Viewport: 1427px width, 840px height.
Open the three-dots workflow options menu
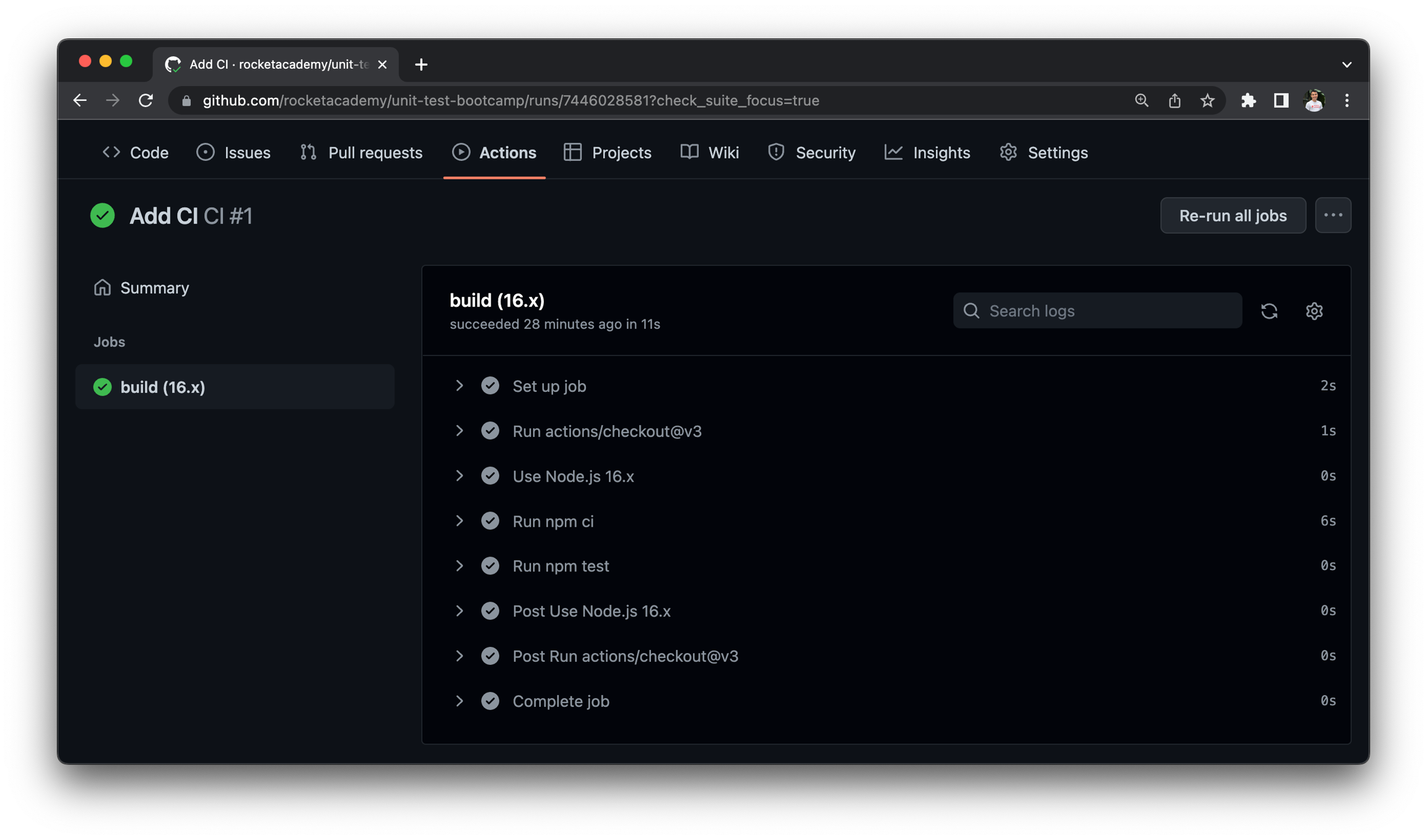tap(1333, 215)
